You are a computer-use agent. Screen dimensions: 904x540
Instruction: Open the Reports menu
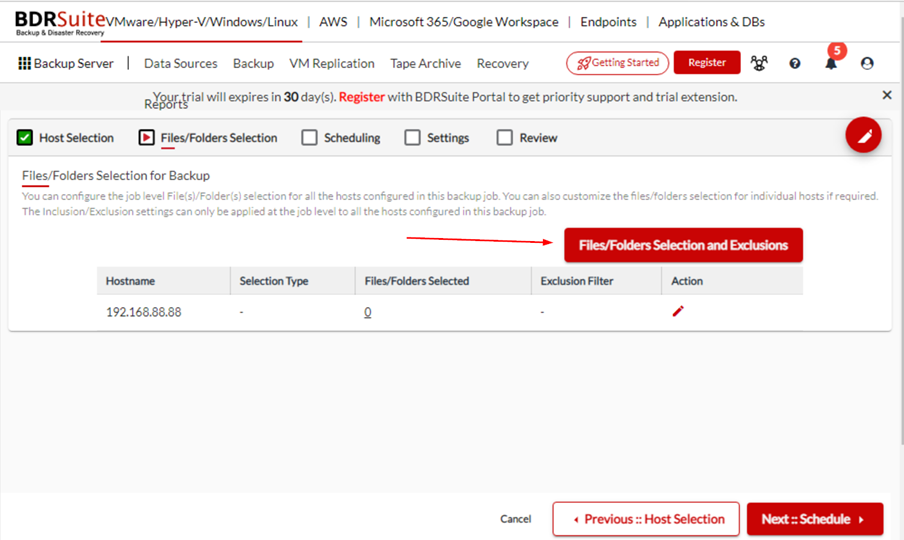[x=166, y=104]
